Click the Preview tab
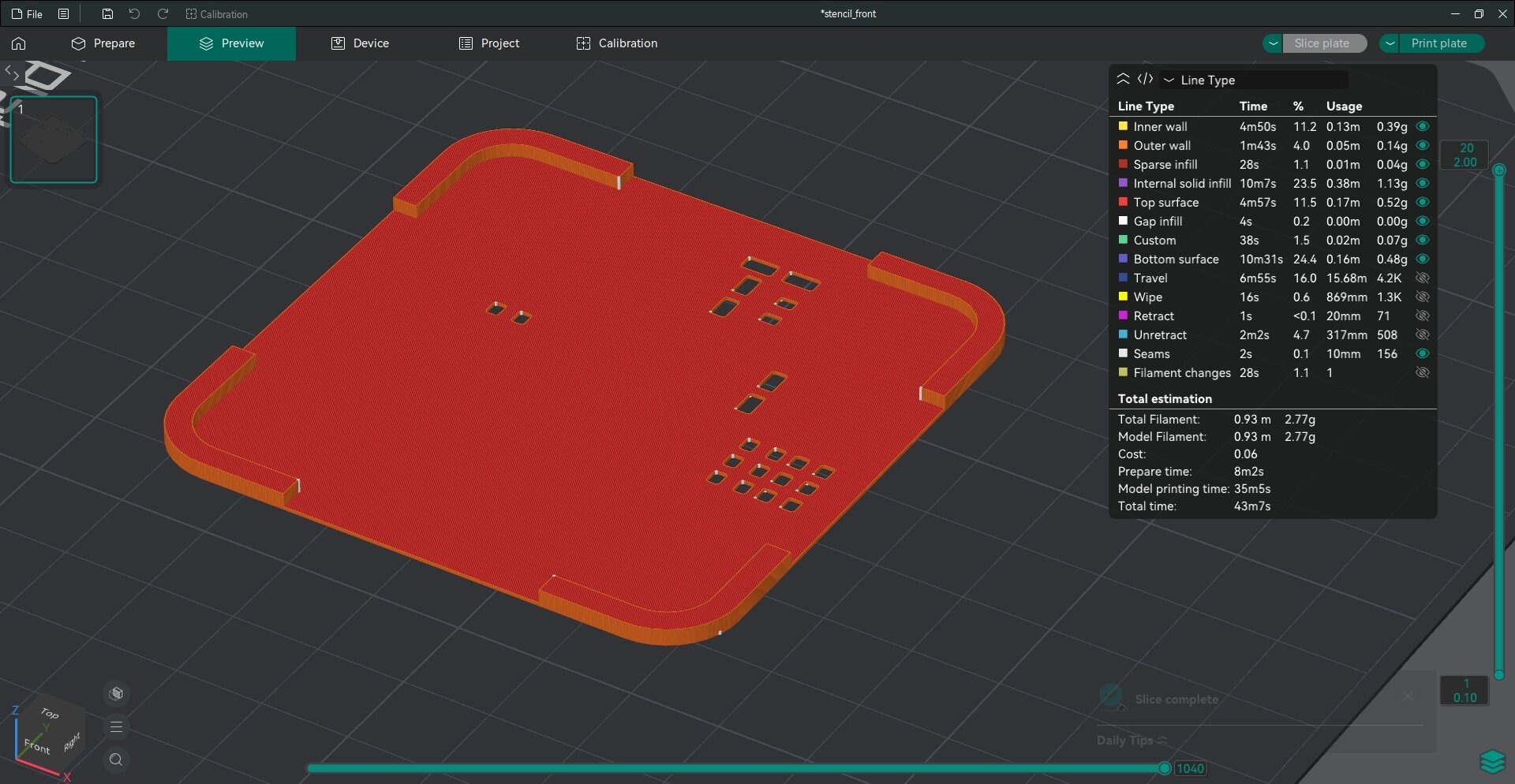 [x=232, y=43]
